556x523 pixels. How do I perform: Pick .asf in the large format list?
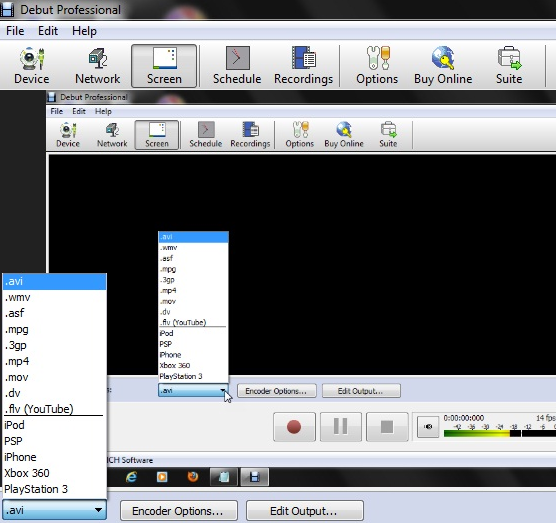point(54,313)
